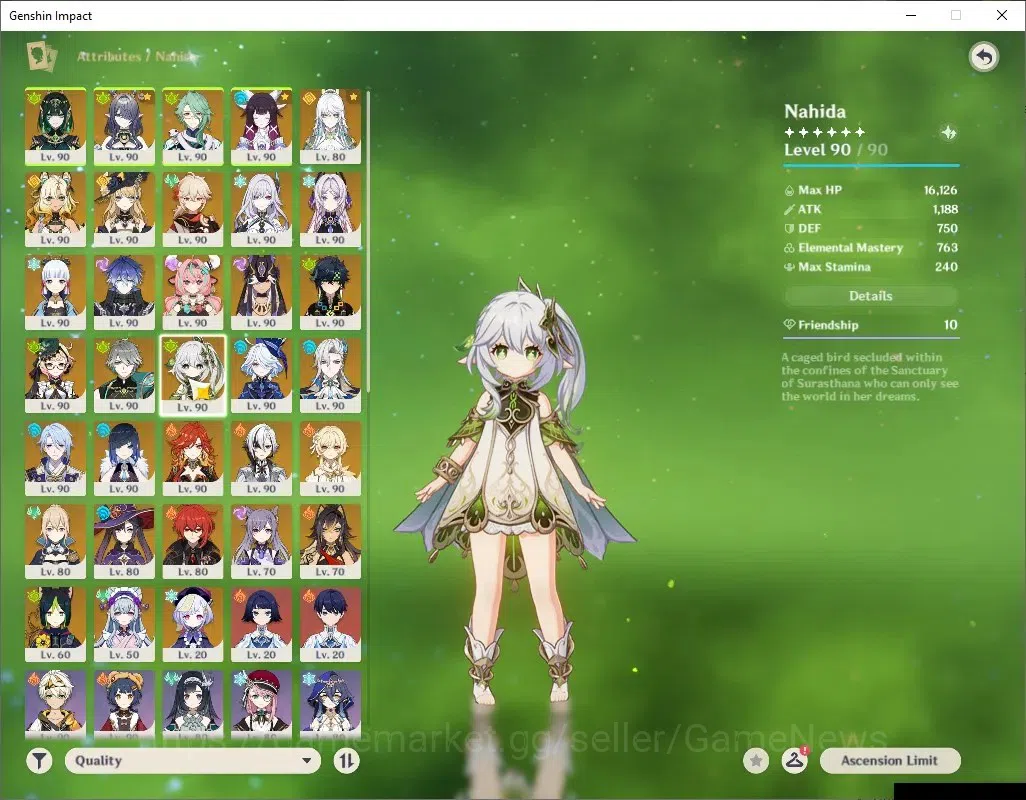Select Columbina, the hydro portrait with star

262,127
